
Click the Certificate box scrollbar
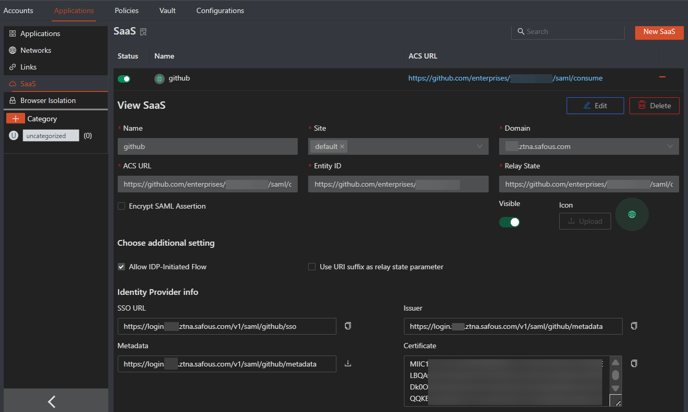(x=615, y=376)
